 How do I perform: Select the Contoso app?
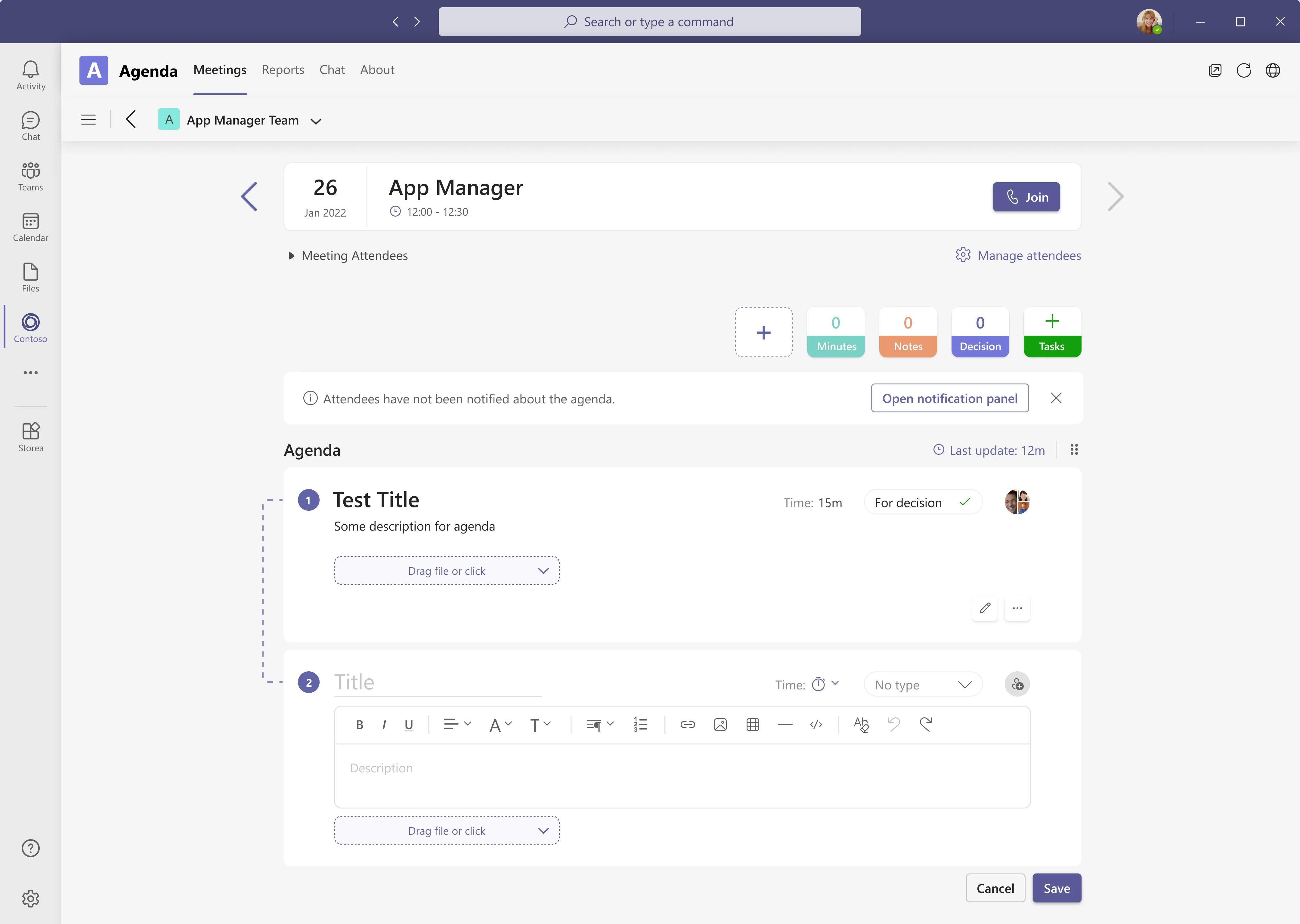tap(31, 328)
